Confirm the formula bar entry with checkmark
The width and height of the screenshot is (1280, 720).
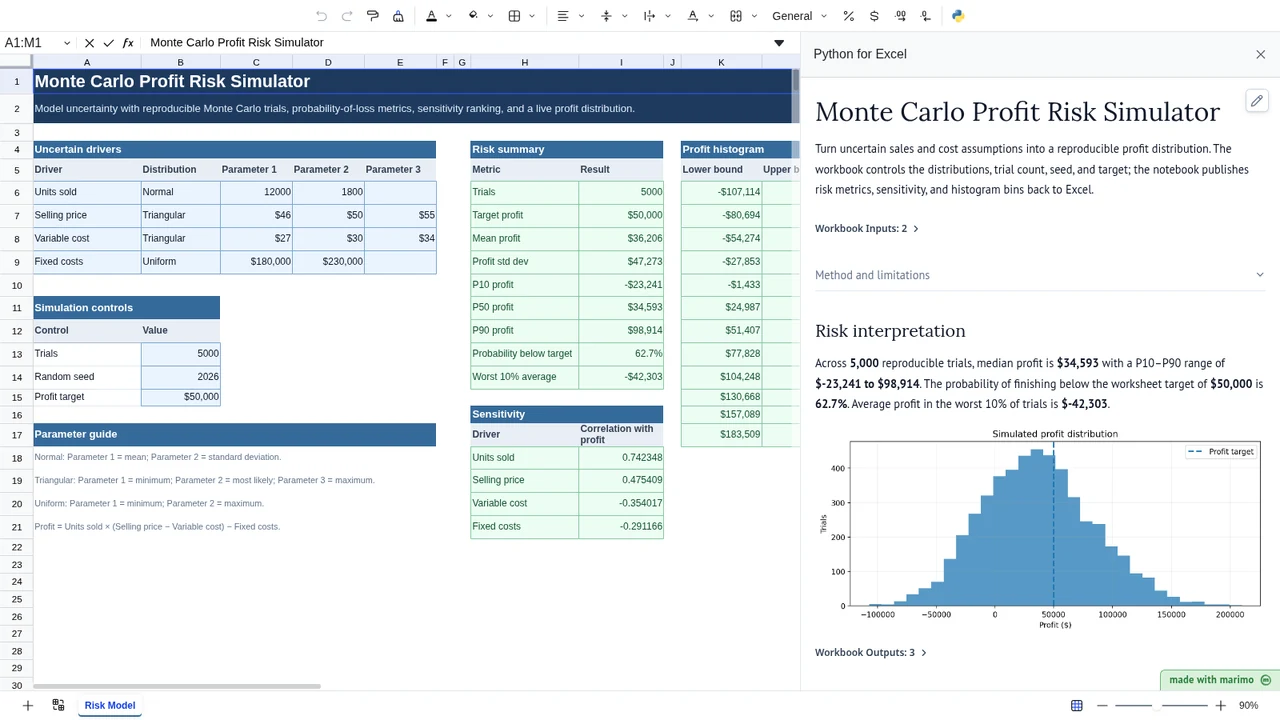pyautogui.click(x=109, y=43)
